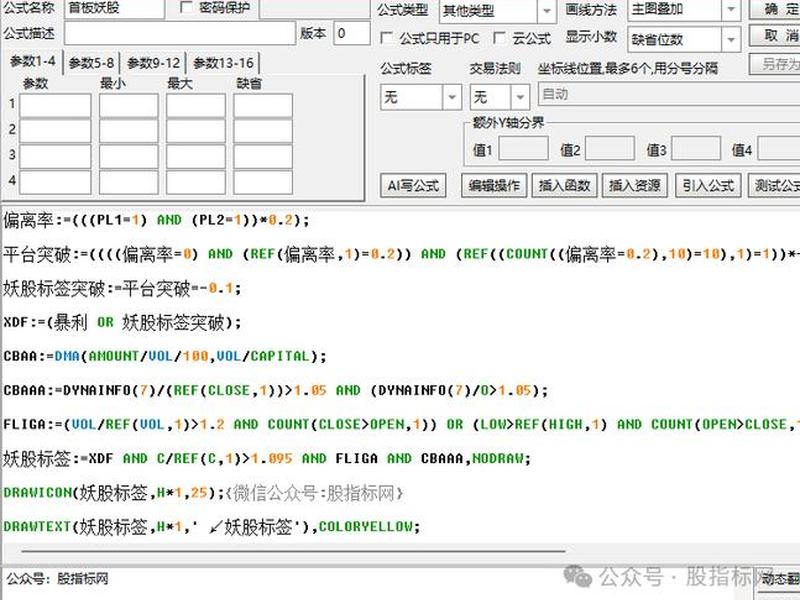
Task: Focus the 版本 field showing 0
Action: (x=352, y=34)
